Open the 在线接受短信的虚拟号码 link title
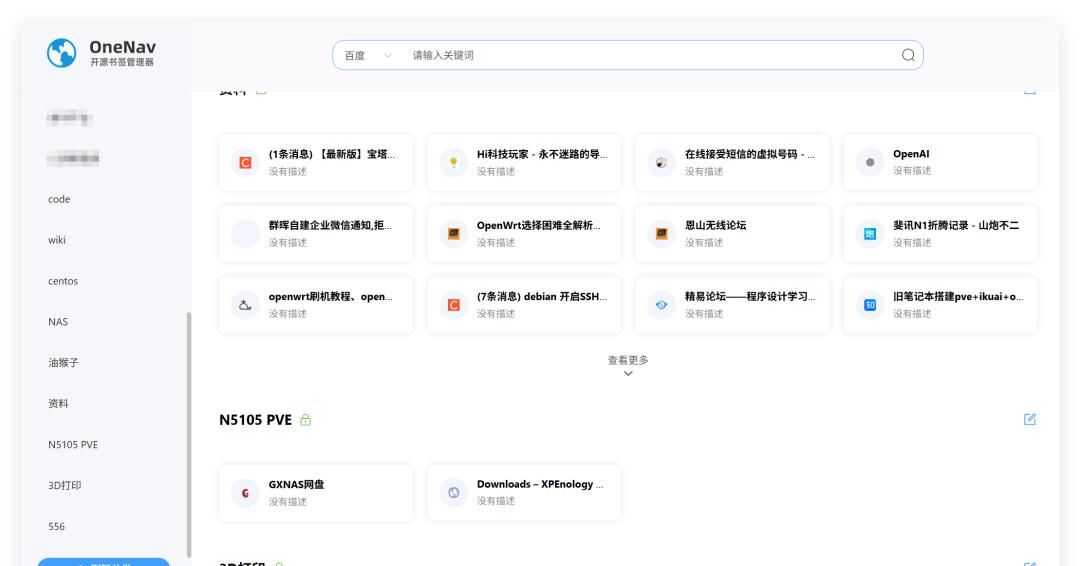Screen dimensions: 1080x566 [x=749, y=154]
